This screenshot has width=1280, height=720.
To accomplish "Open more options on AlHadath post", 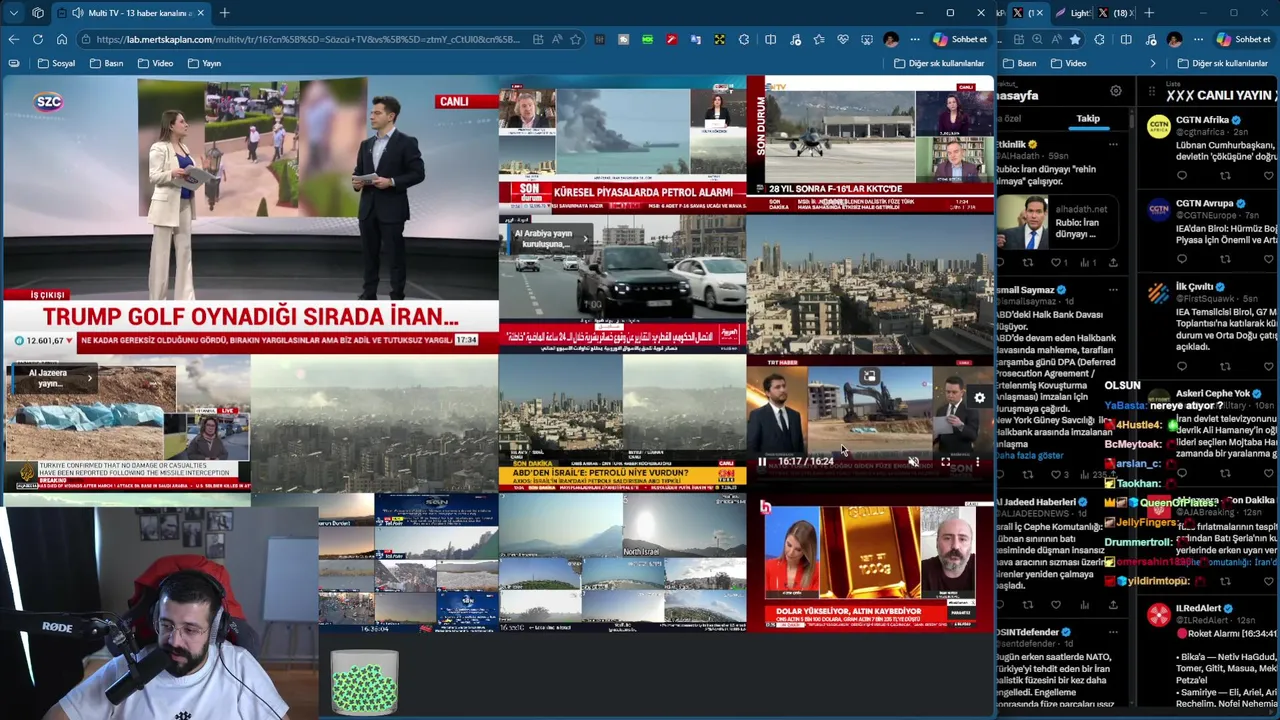I will click(x=1113, y=144).
